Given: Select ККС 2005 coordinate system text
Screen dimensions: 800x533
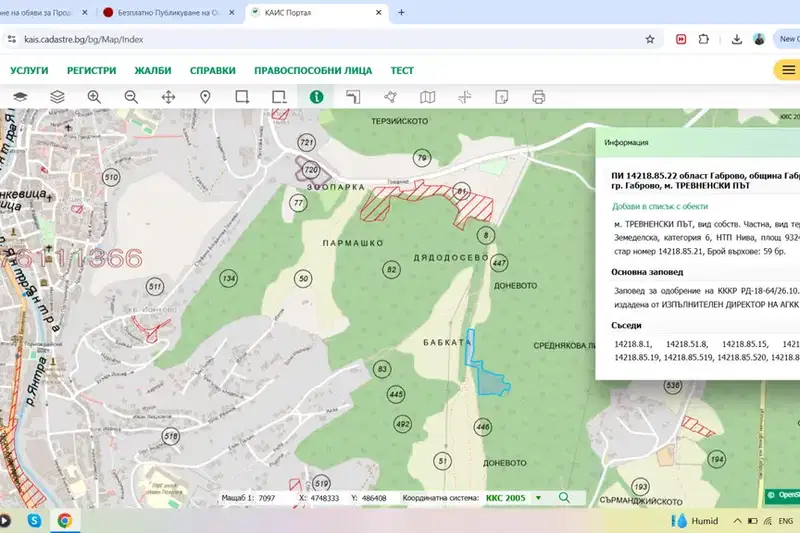Looking at the screenshot, I should [x=505, y=498].
